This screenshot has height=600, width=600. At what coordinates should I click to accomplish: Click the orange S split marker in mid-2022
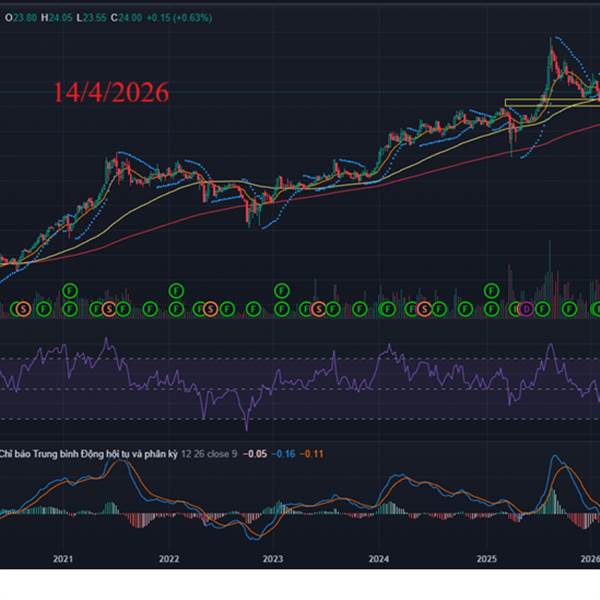tap(210, 309)
